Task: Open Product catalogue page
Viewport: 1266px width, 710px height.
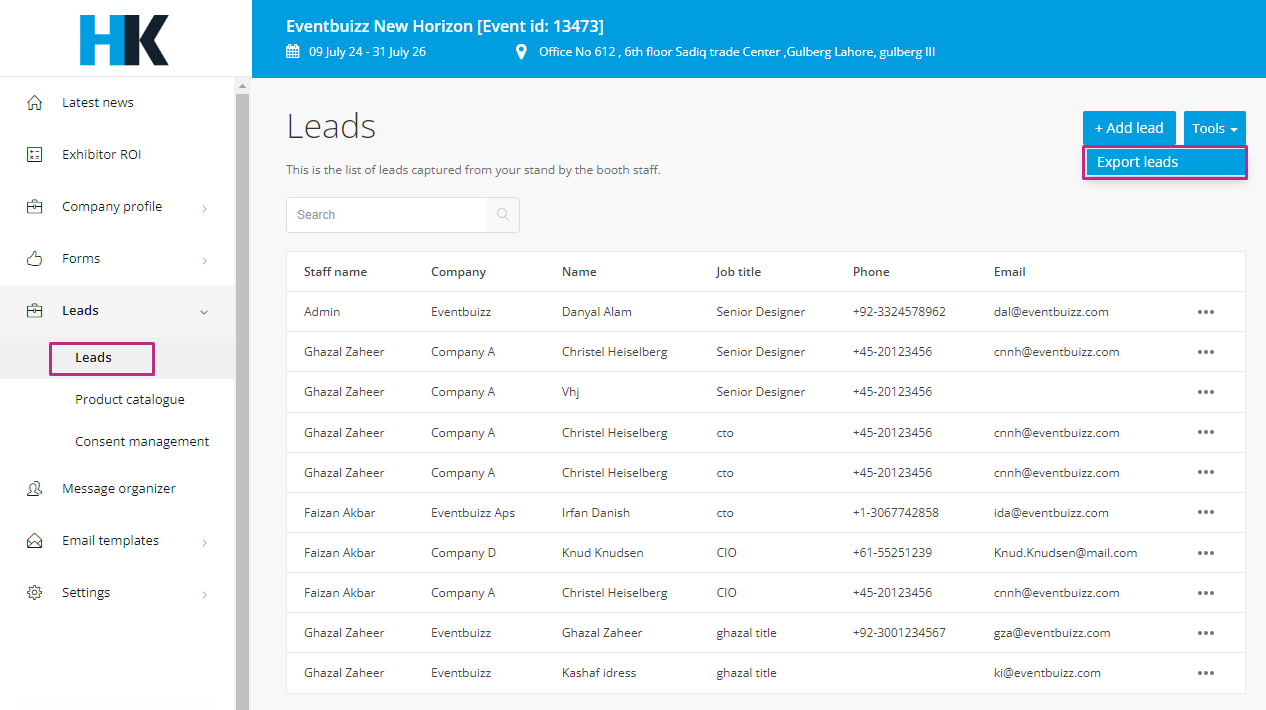Action: point(130,400)
